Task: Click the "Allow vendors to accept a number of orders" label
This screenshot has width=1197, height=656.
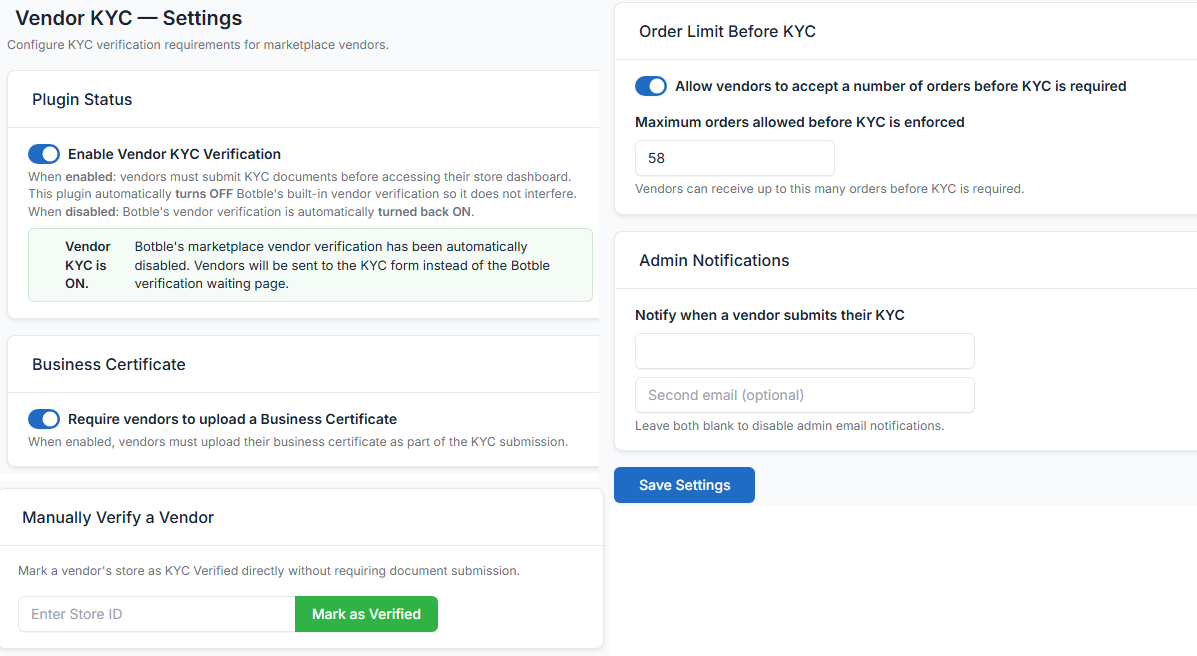Action: point(900,86)
